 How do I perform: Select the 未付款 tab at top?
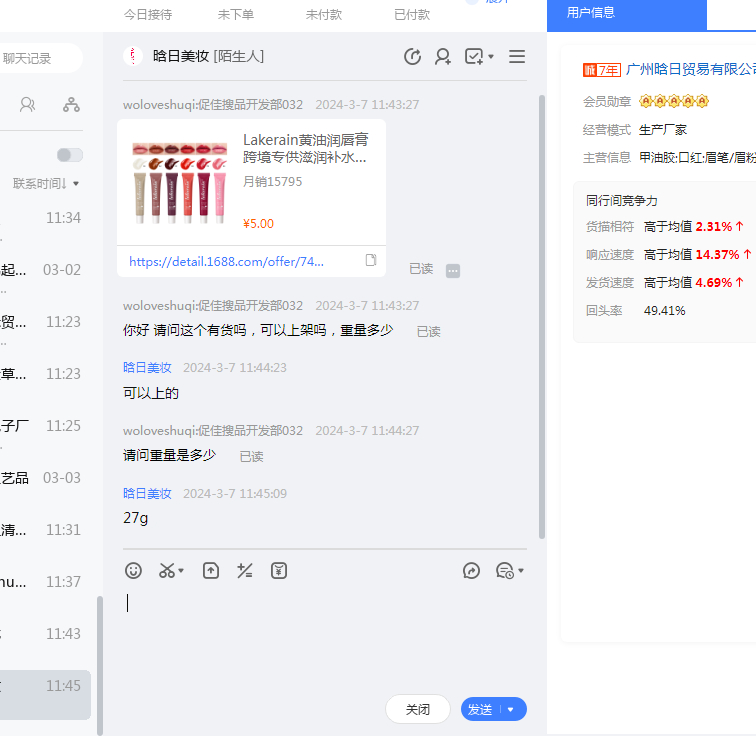point(324,15)
